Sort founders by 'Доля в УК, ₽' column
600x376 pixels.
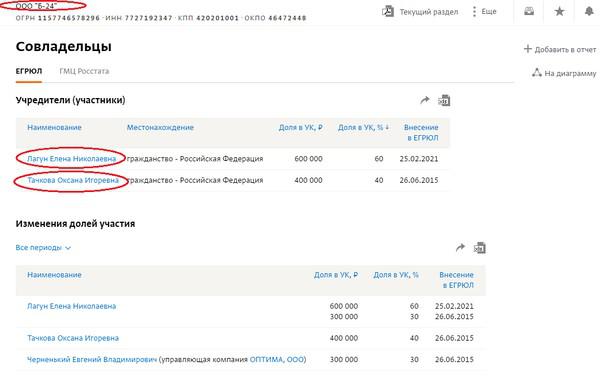300,127
